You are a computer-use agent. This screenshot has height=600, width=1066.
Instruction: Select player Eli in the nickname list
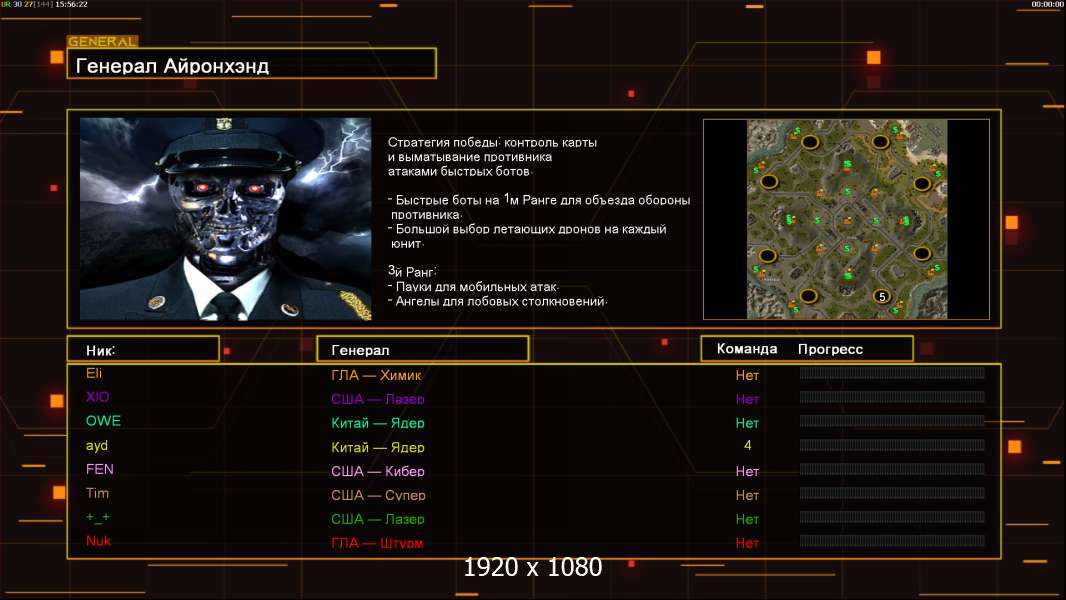click(x=94, y=373)
